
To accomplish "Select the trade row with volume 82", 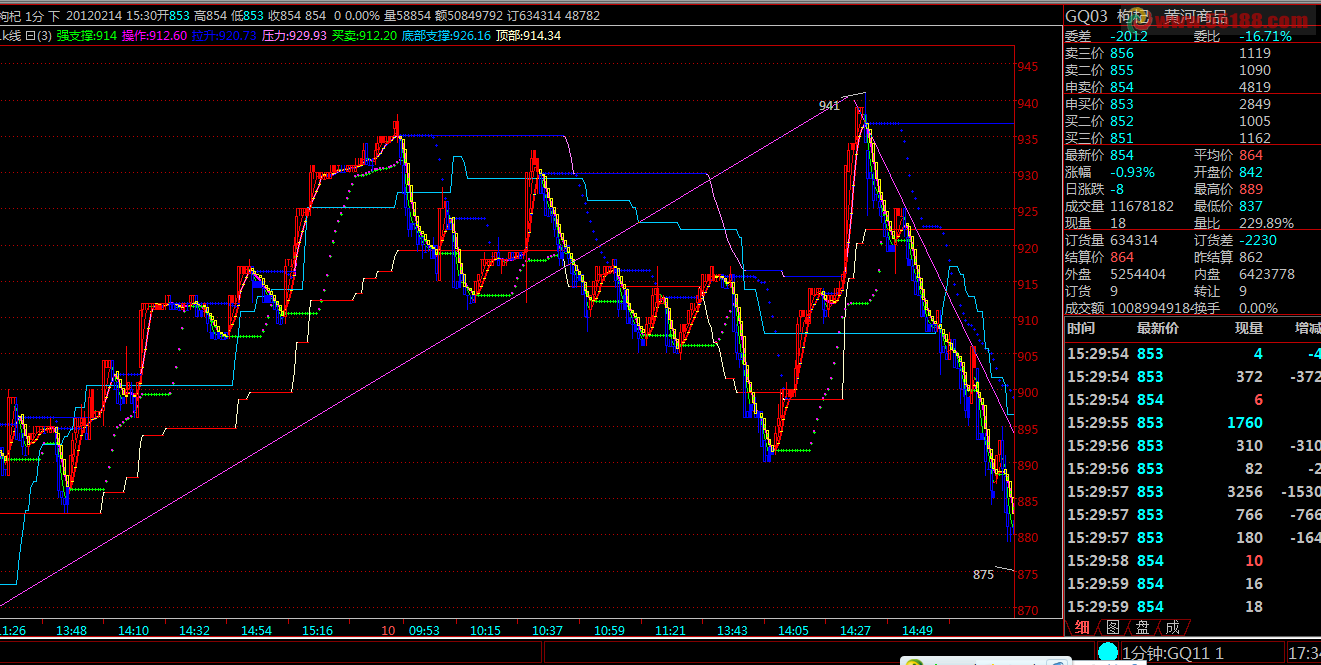I will click(1192, 469).
